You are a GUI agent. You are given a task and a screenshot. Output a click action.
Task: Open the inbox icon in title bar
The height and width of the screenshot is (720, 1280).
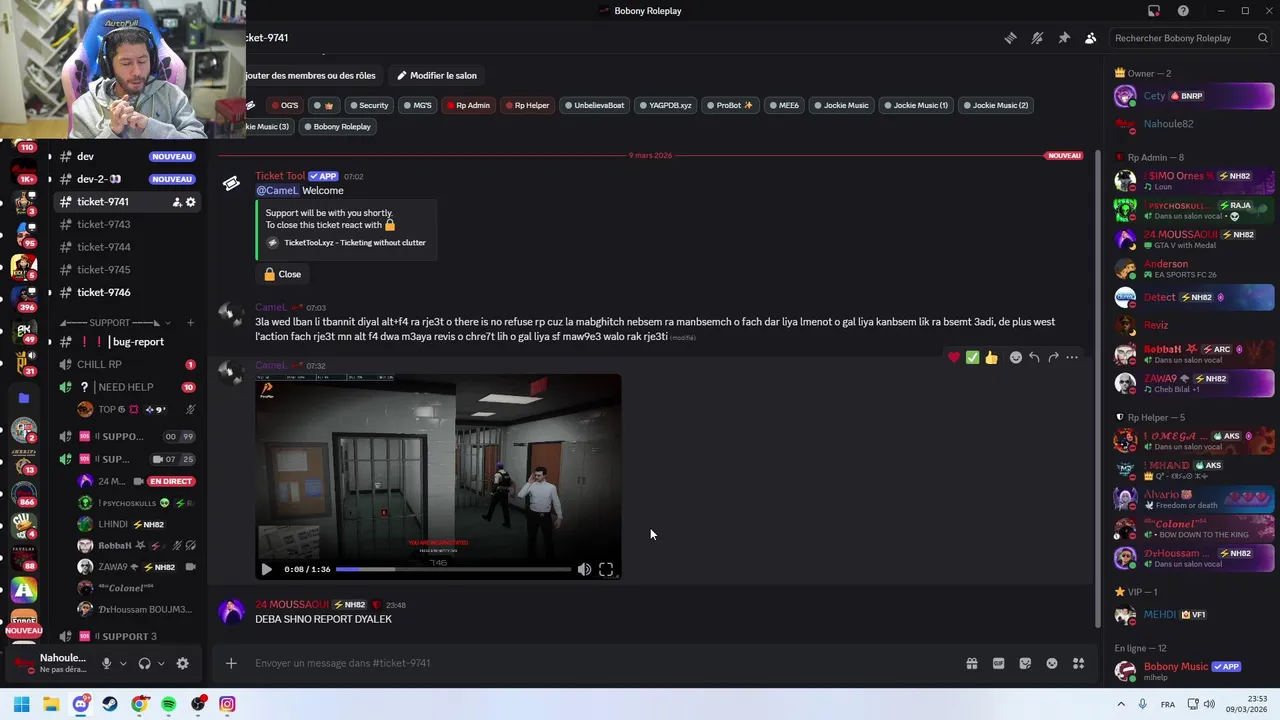click(1154, 11)
